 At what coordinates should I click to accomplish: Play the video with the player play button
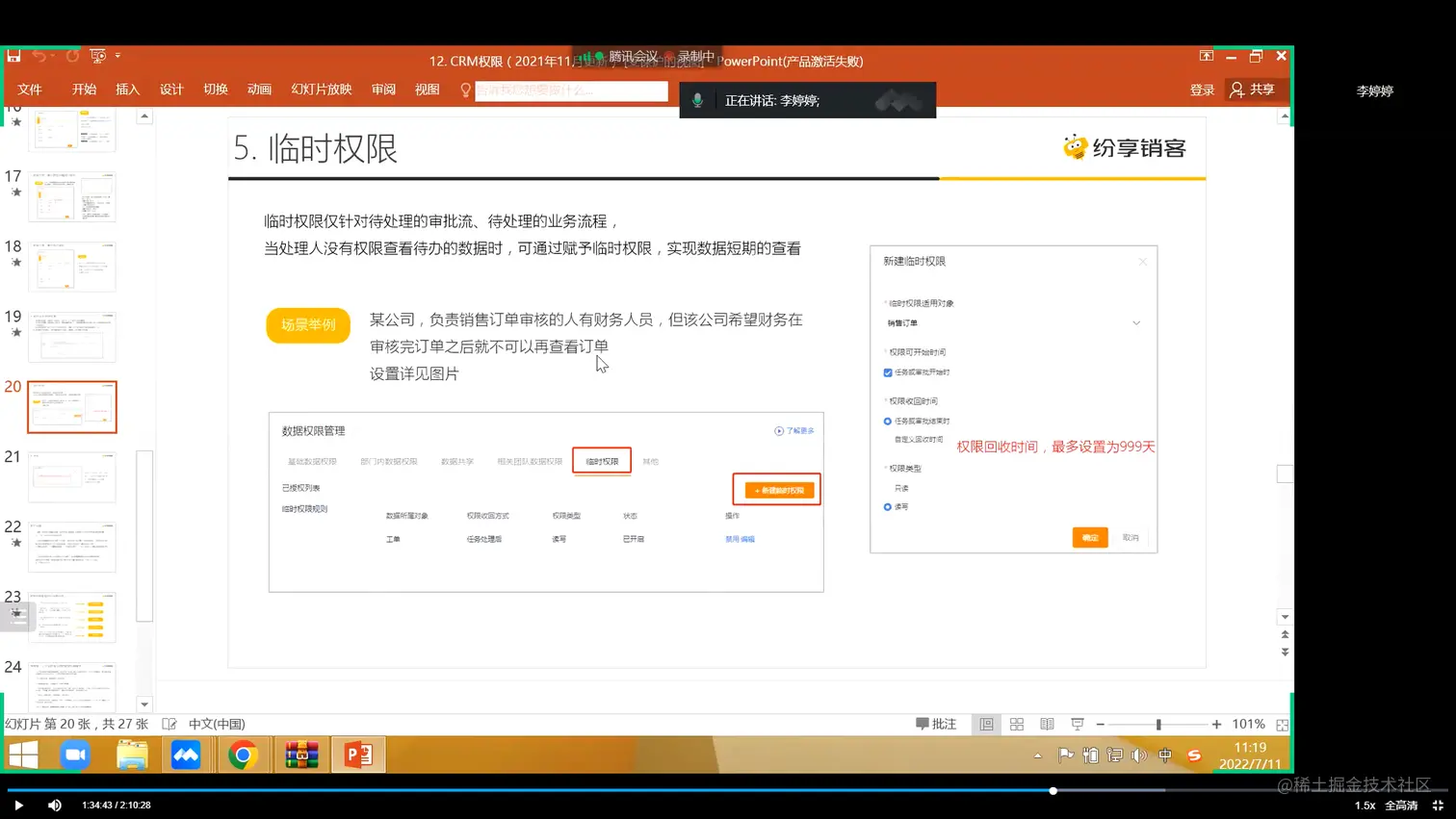coord(18,806)
